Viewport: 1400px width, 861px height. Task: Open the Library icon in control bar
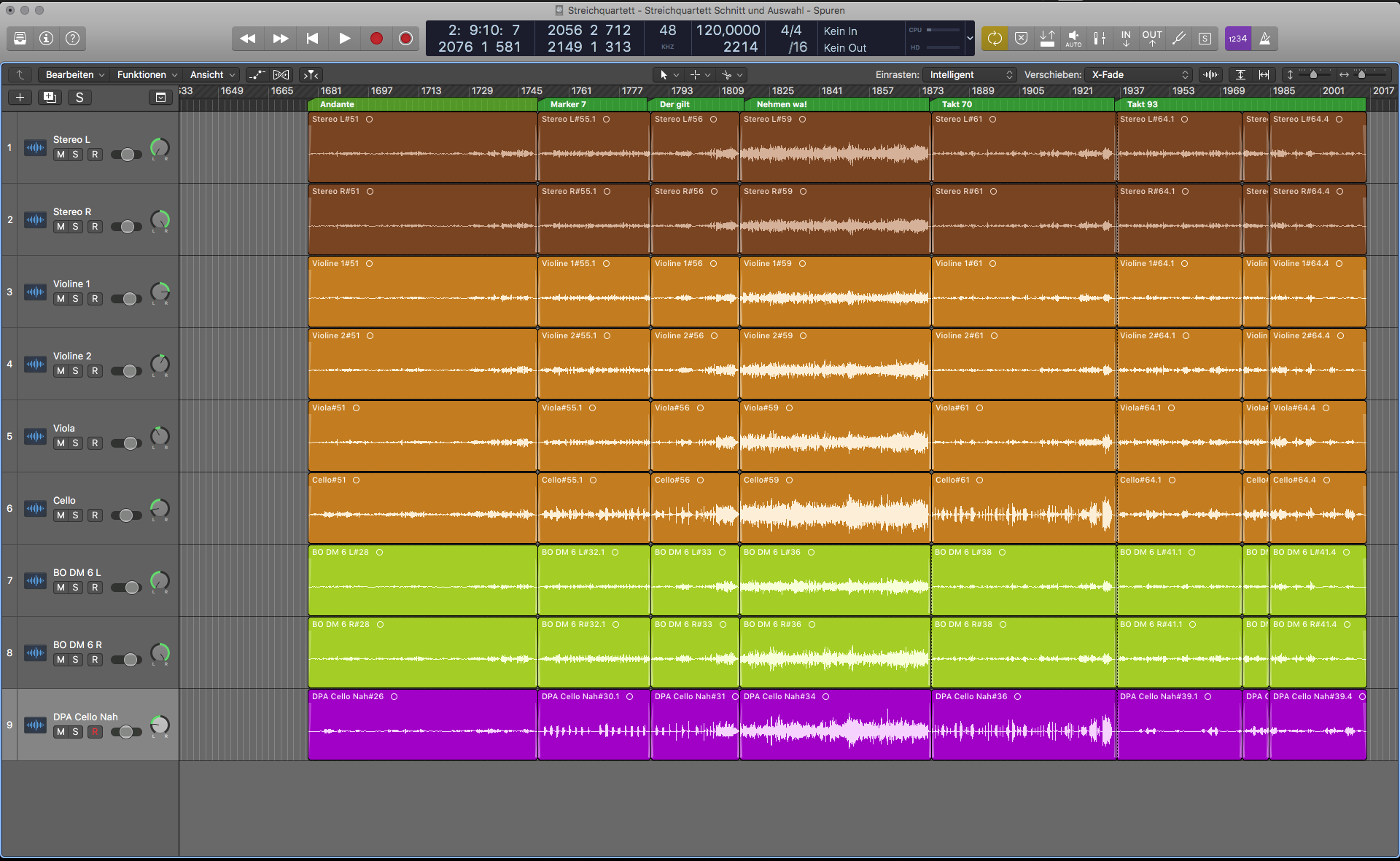pyautogui.click(x=20, y=39)
